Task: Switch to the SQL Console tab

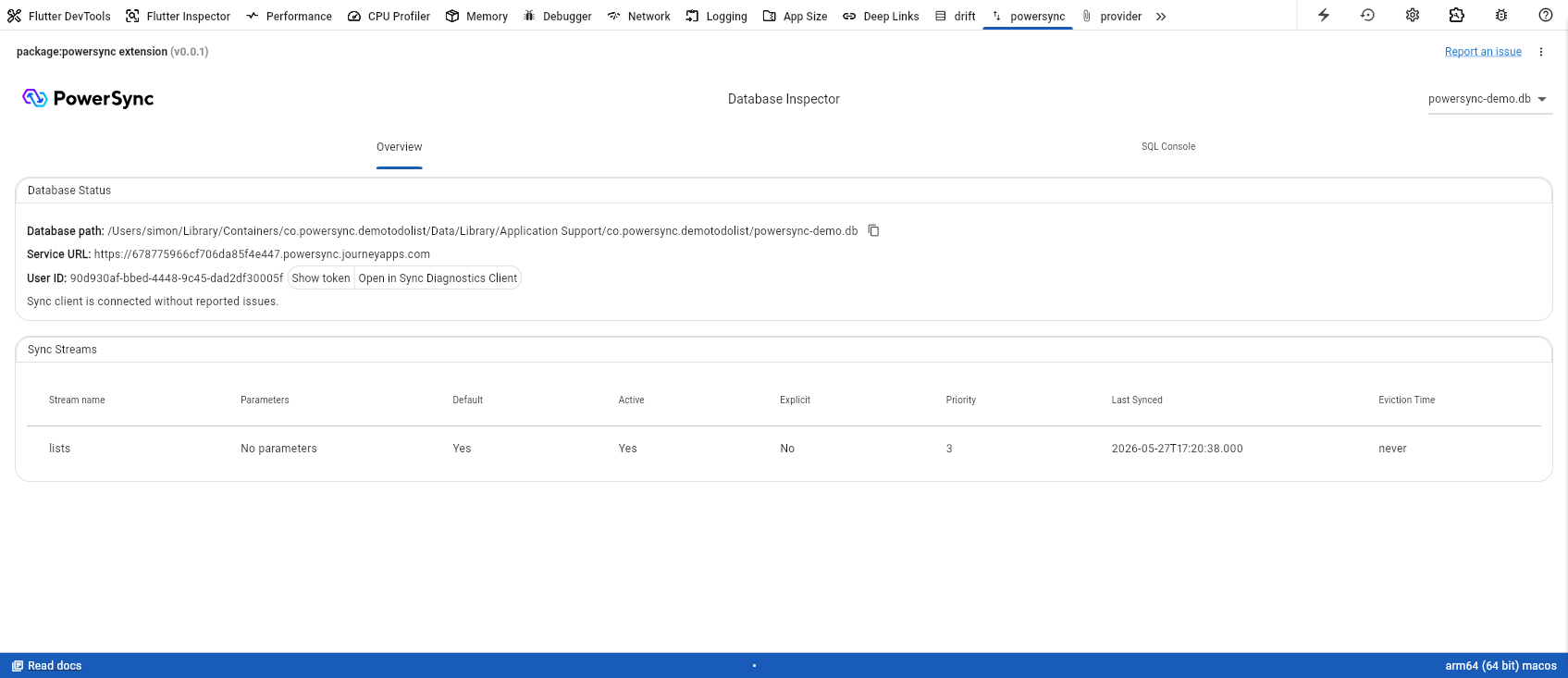Action: pyautogui.click(x=1168, y=147)
